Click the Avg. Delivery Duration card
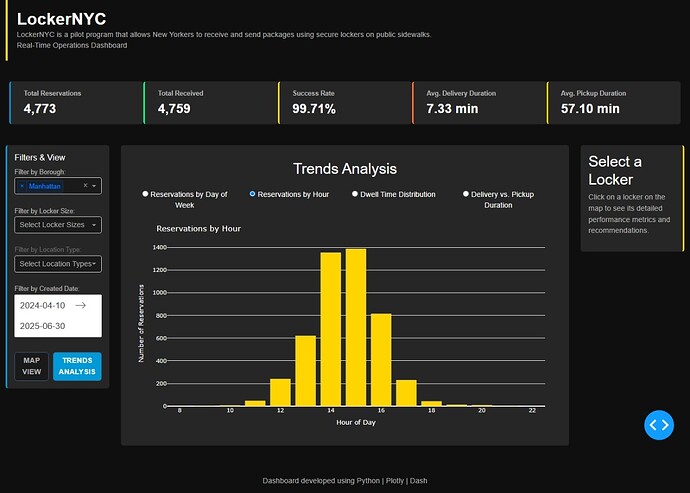Image resolution: width=690 pixels, height=493 pixels. pyautogui.click(x=479, y=103)
